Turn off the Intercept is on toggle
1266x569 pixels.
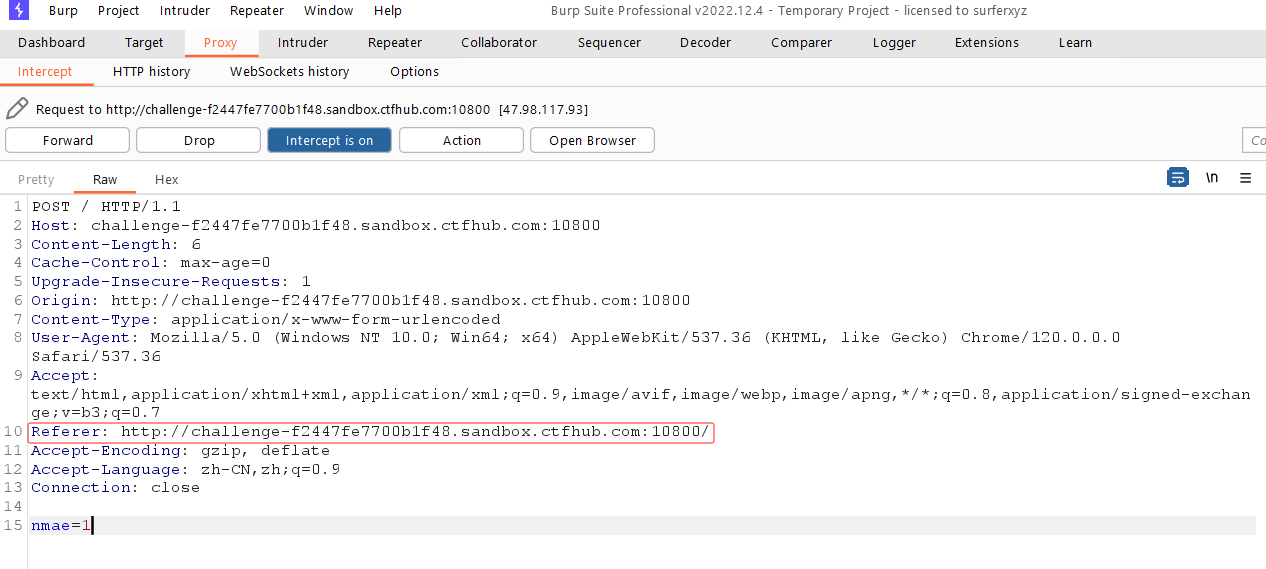329,140
